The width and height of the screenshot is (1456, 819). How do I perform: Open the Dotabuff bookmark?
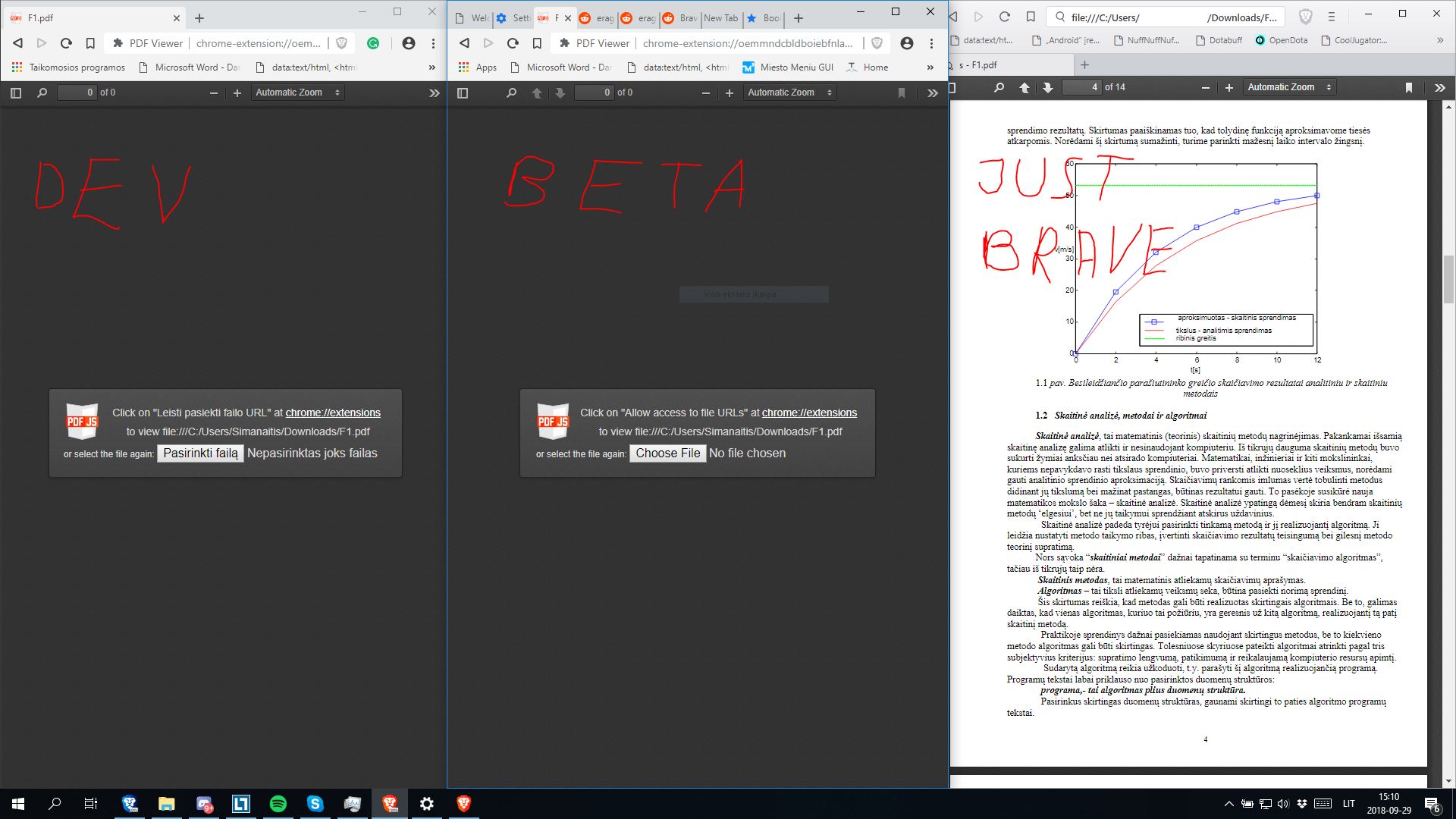[x=1219, y=40]
